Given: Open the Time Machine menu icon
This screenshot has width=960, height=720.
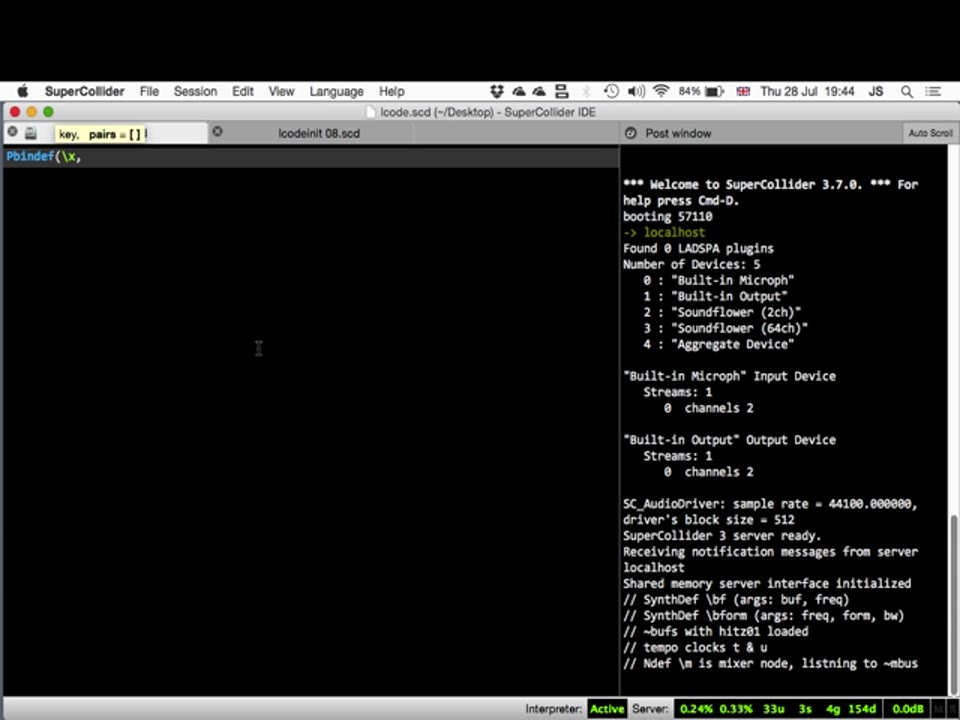Looking at the screenshot, I should click(x=610, y=92).
